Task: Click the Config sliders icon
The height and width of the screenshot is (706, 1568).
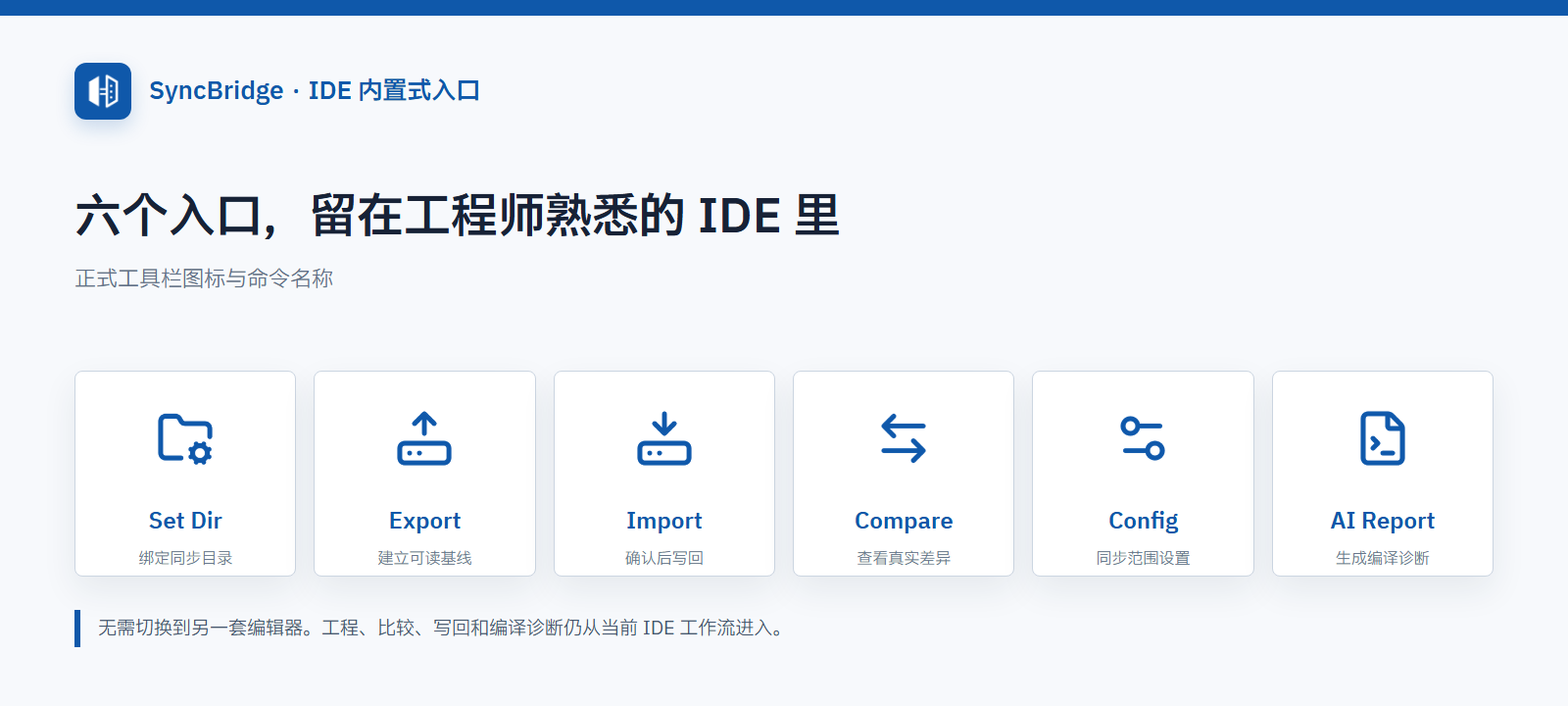Action: 1143,438
